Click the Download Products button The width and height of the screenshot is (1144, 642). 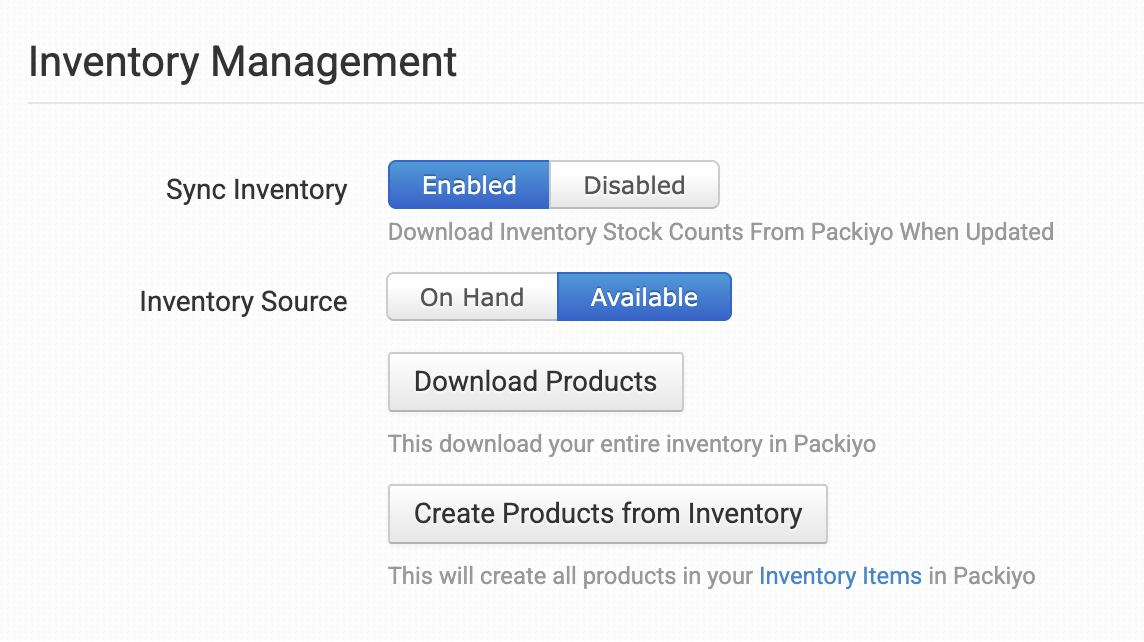click(536, 382)
